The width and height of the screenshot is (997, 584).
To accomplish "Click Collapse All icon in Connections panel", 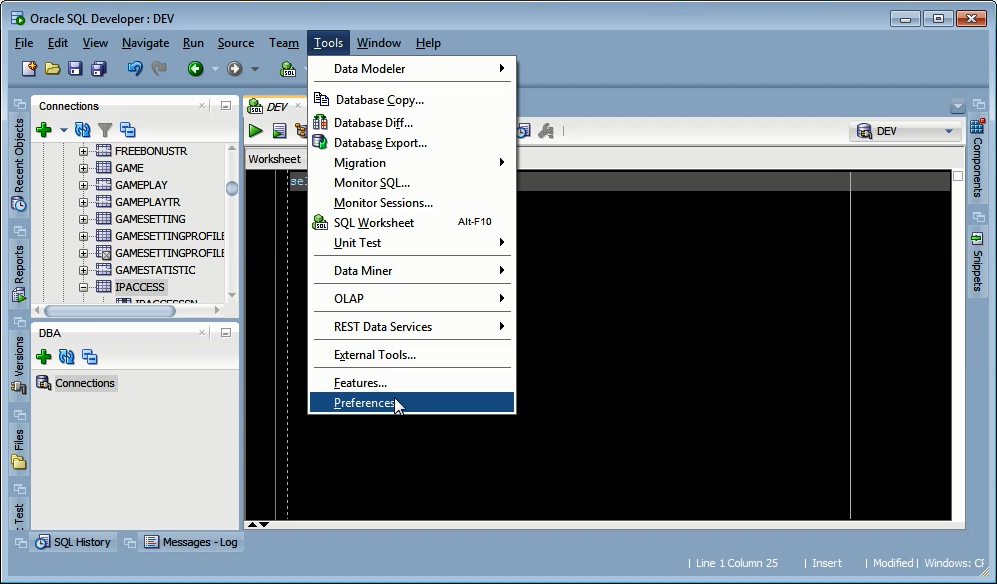I will [x=128, y=130].
